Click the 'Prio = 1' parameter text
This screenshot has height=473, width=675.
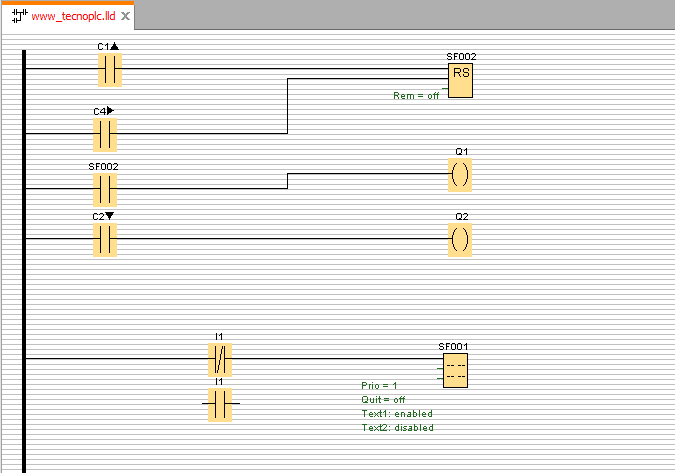(x=379, y=385)
